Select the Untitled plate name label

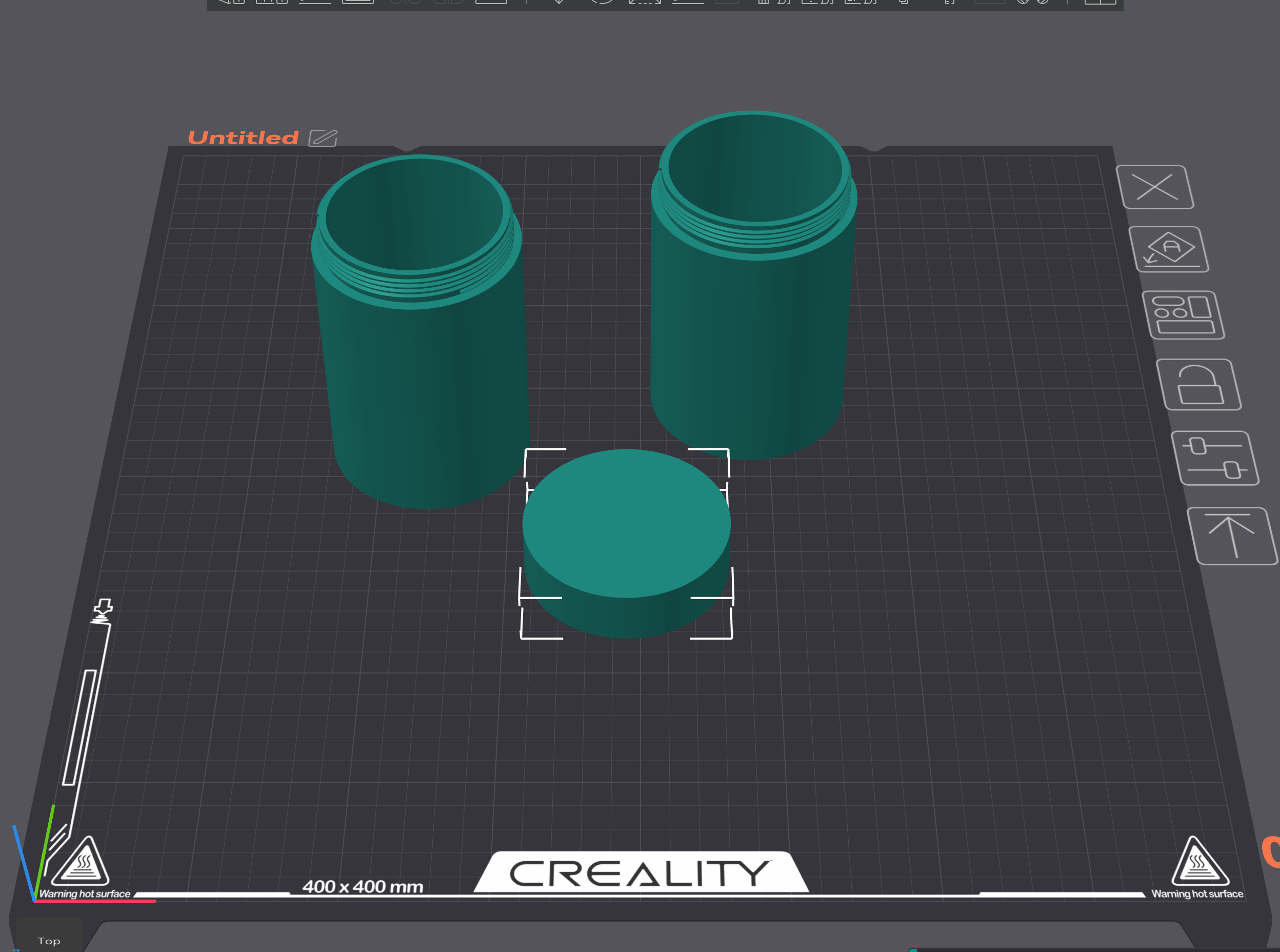tap(243, 138)
